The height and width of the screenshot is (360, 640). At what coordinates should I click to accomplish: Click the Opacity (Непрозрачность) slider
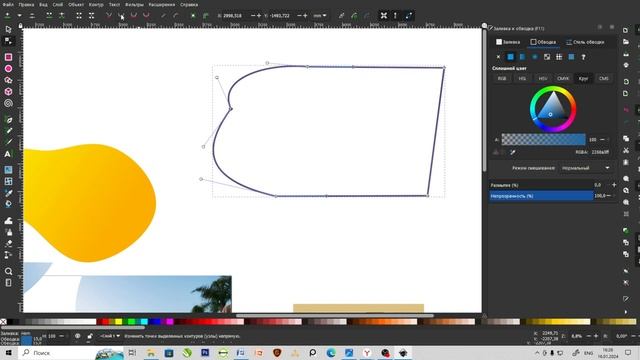541,196
